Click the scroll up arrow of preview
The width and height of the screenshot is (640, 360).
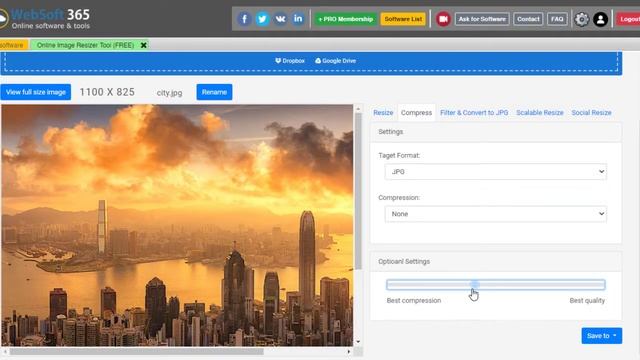358,109
